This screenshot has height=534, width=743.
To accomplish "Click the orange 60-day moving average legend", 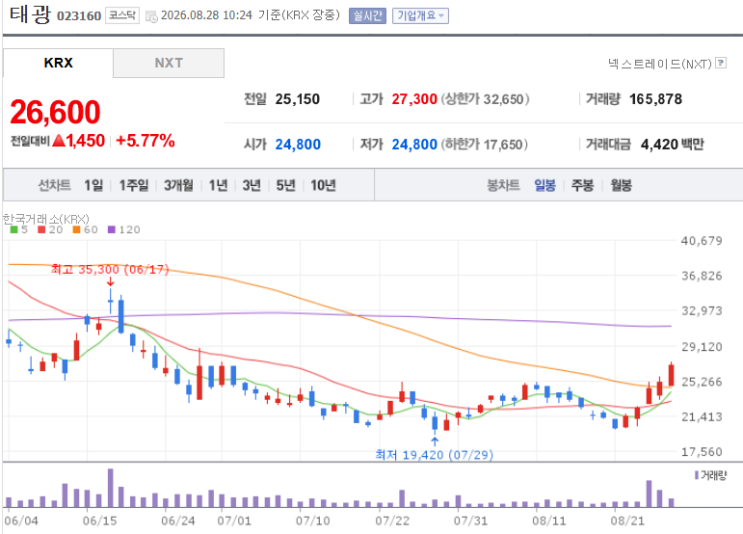I will click(85, 230).
